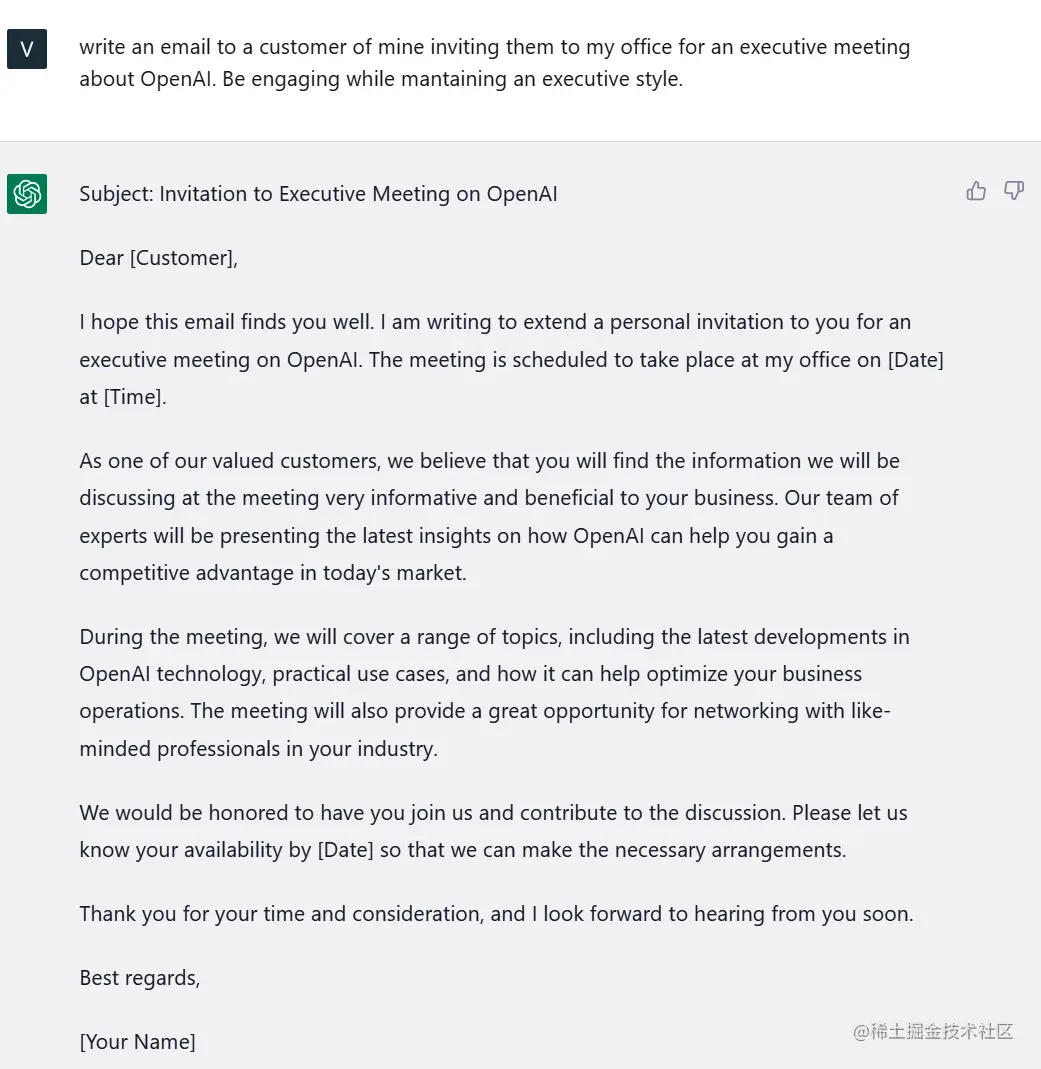Viewport: 1041px width, 1069px height.
Task: Click the thumbs up feedback icon
Action: pos(976,191)
